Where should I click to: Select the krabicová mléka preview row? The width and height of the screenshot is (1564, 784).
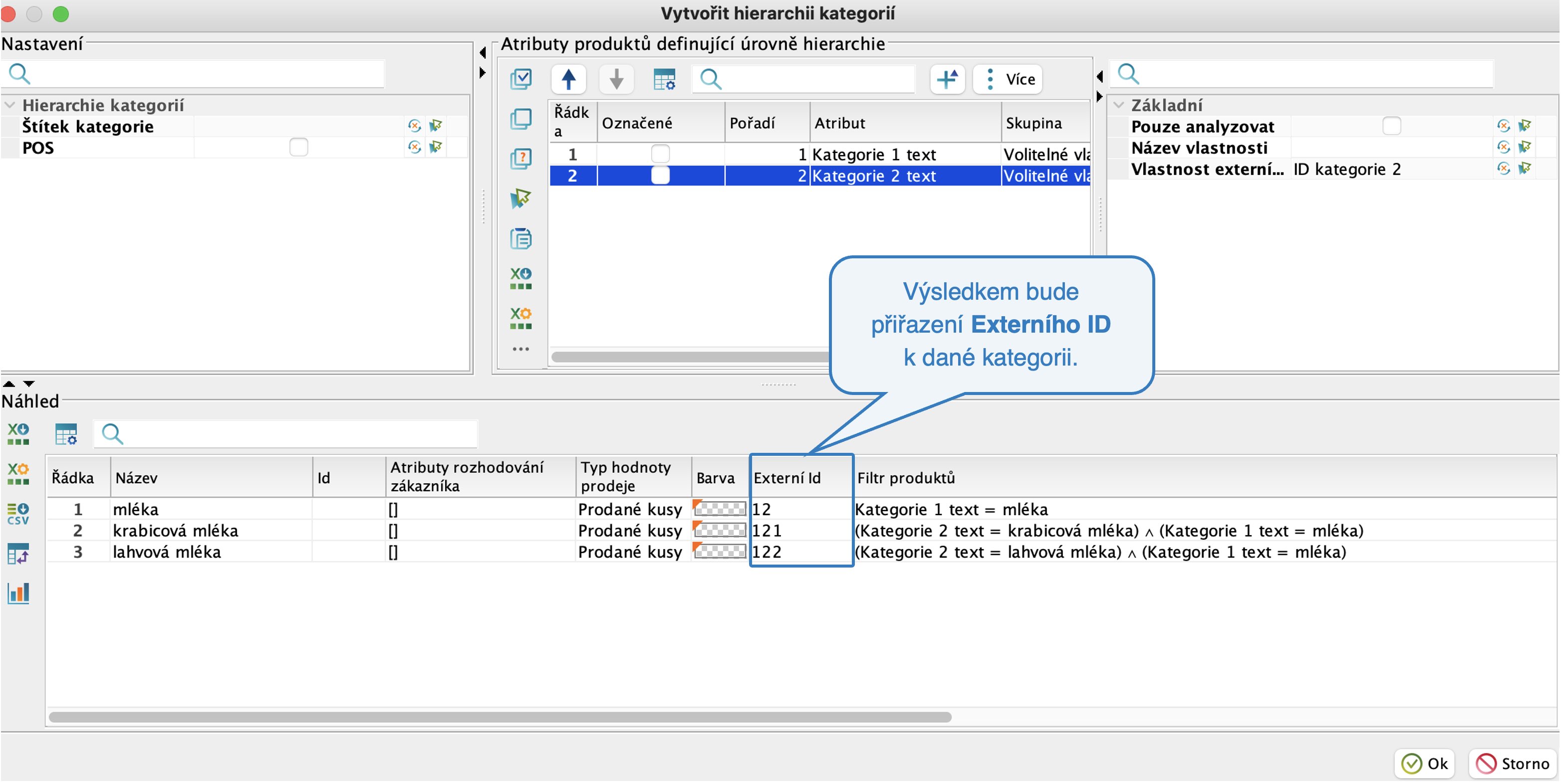(801, 530)
